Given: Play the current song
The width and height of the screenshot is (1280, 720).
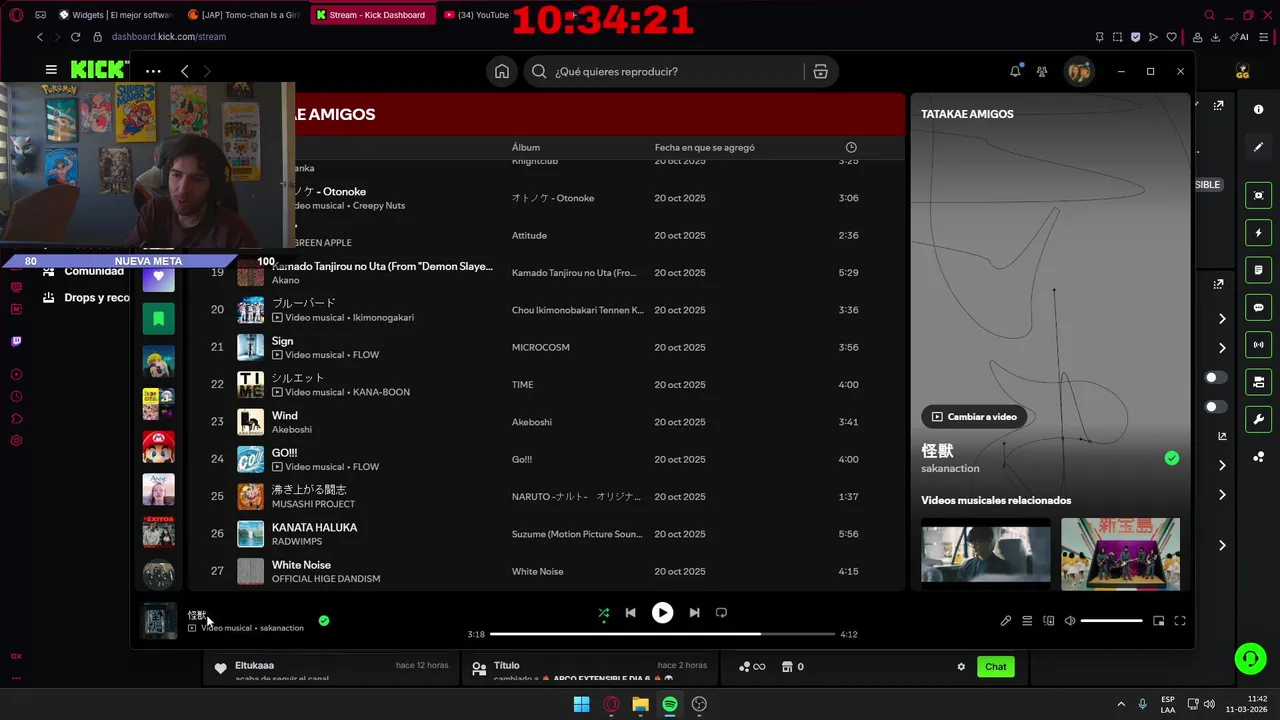Looking at the screenshot, I should (662, 613).
